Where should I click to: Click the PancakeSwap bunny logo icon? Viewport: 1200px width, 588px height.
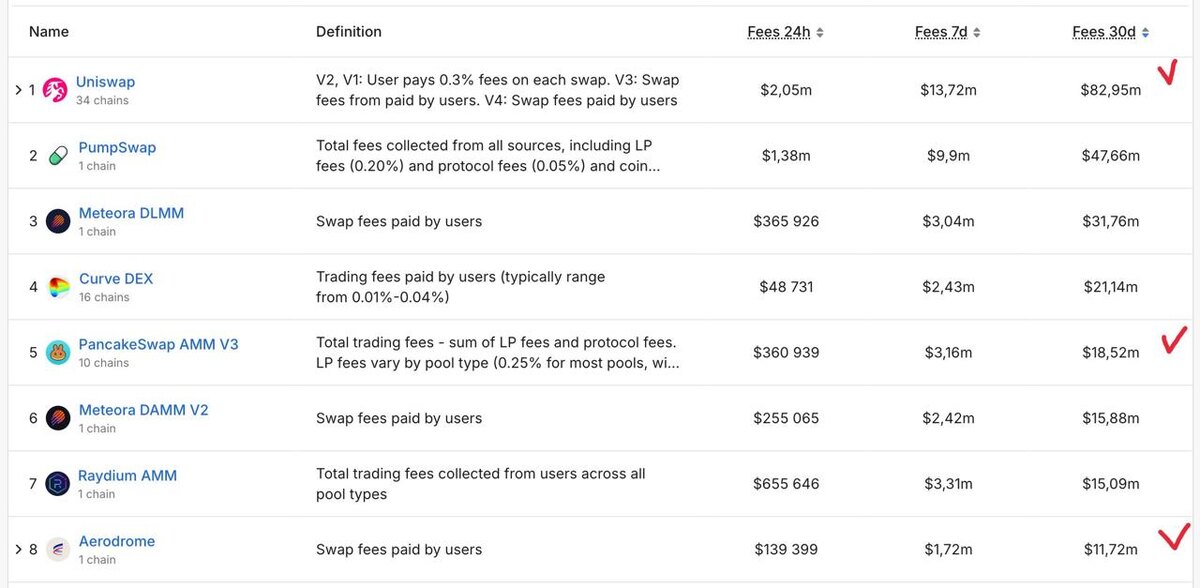(58, 352)
